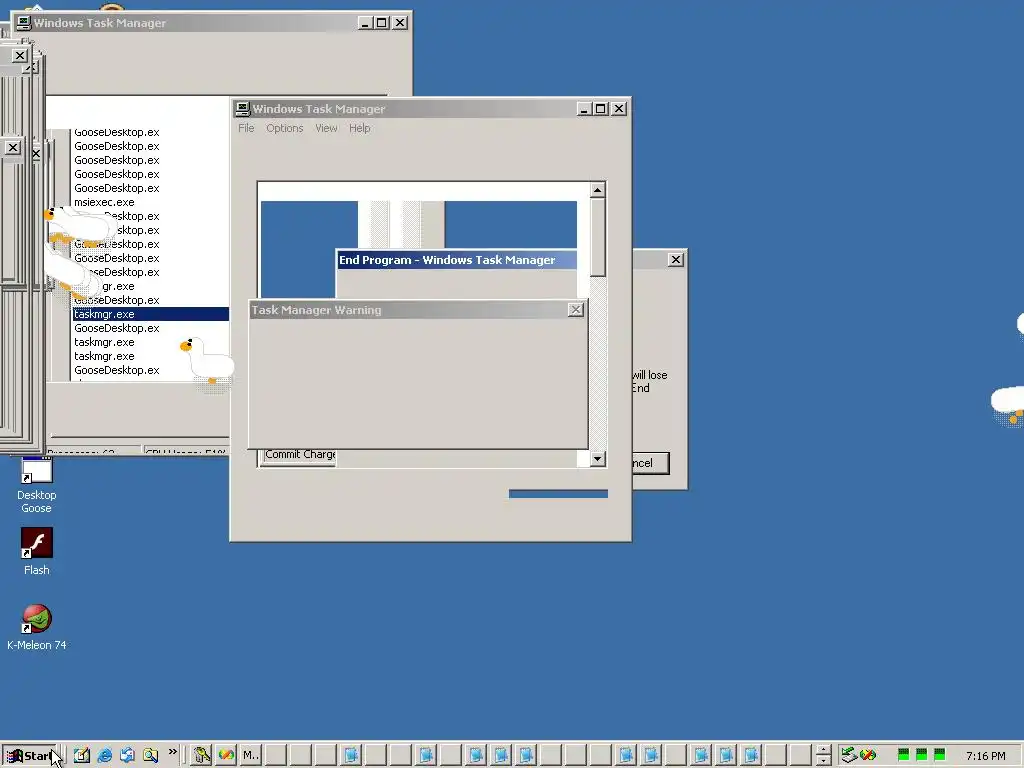Screen dimensions: 1024x768
Task: Open Help menu in front Task Manager
Action: [359, 128]
